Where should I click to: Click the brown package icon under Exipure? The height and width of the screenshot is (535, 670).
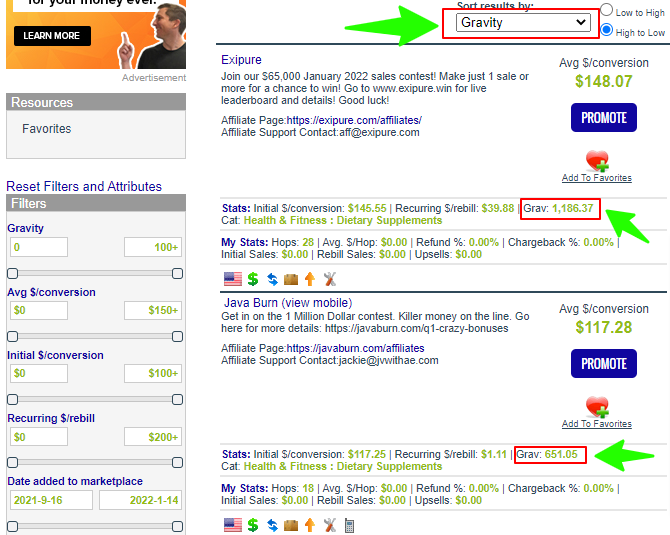pos(291,279)
